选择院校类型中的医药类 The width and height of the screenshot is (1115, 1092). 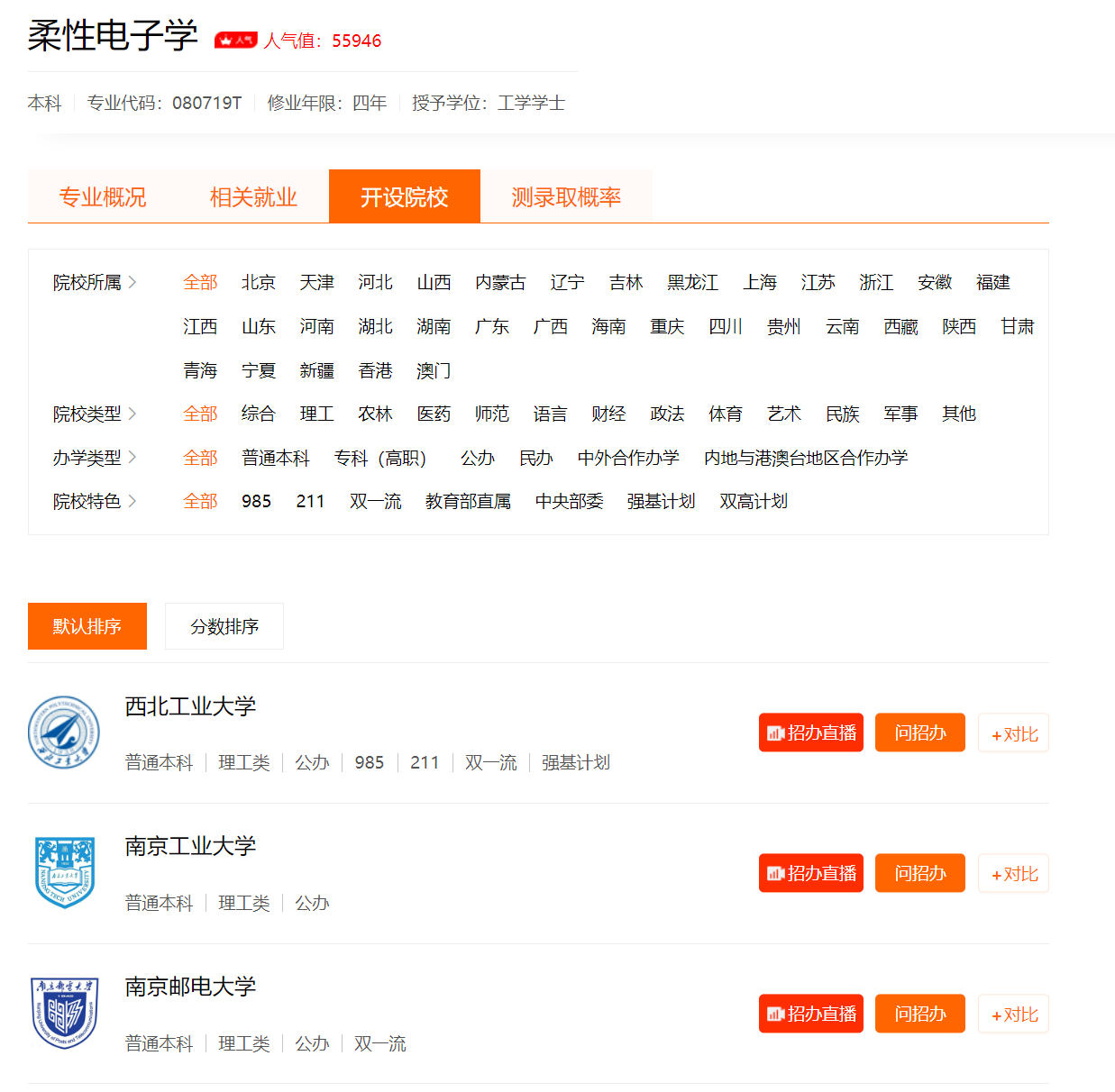(x=434, y=414)
